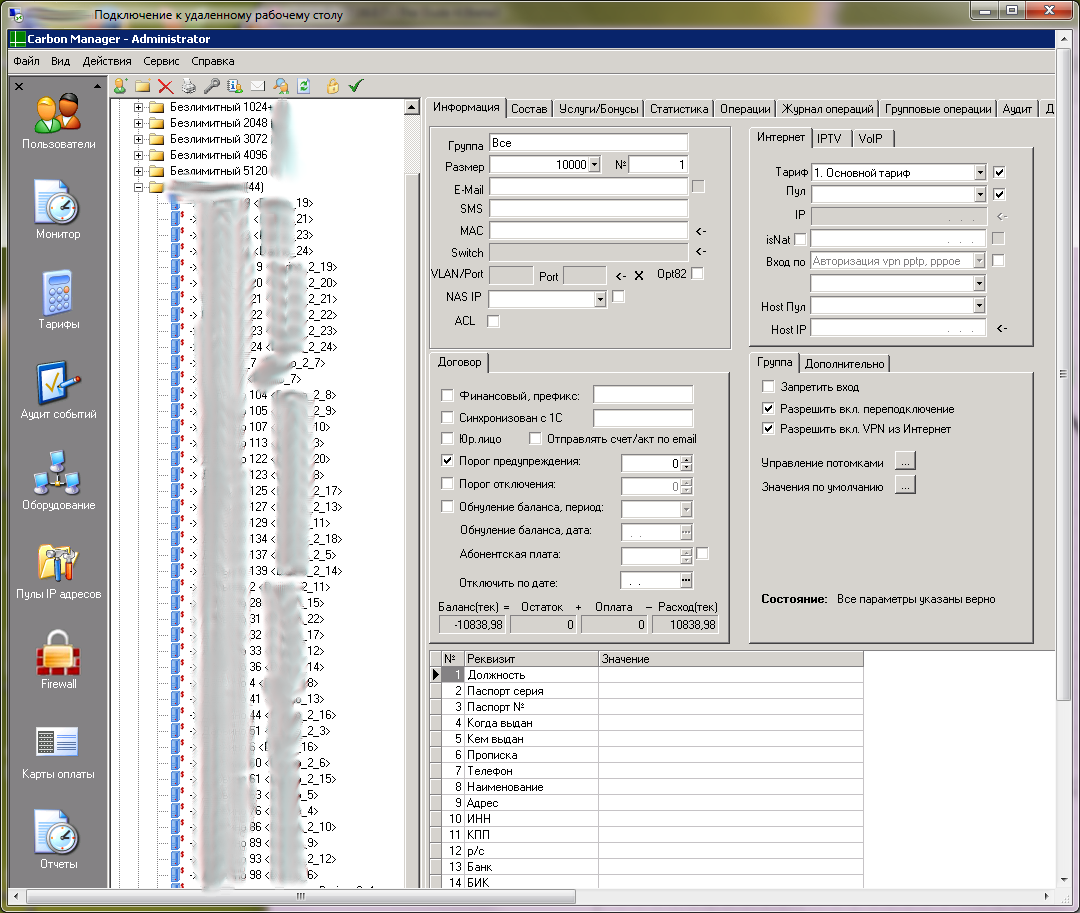The height and width of the screenshot is (913, 1080).
Task: Open the Монитор sidebar icon
Action: 59,205
